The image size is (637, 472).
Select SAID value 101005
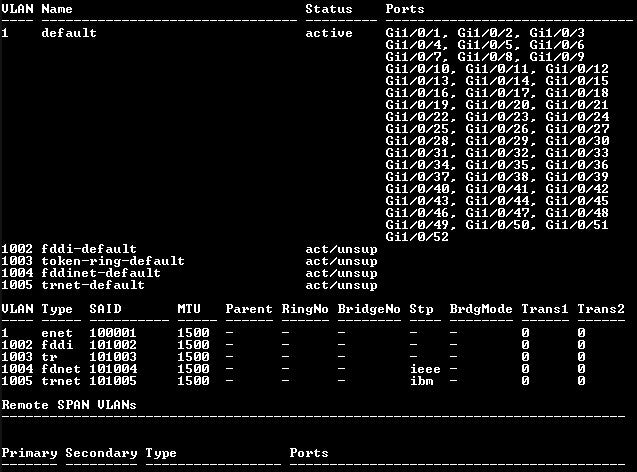(x=113, y=381)
